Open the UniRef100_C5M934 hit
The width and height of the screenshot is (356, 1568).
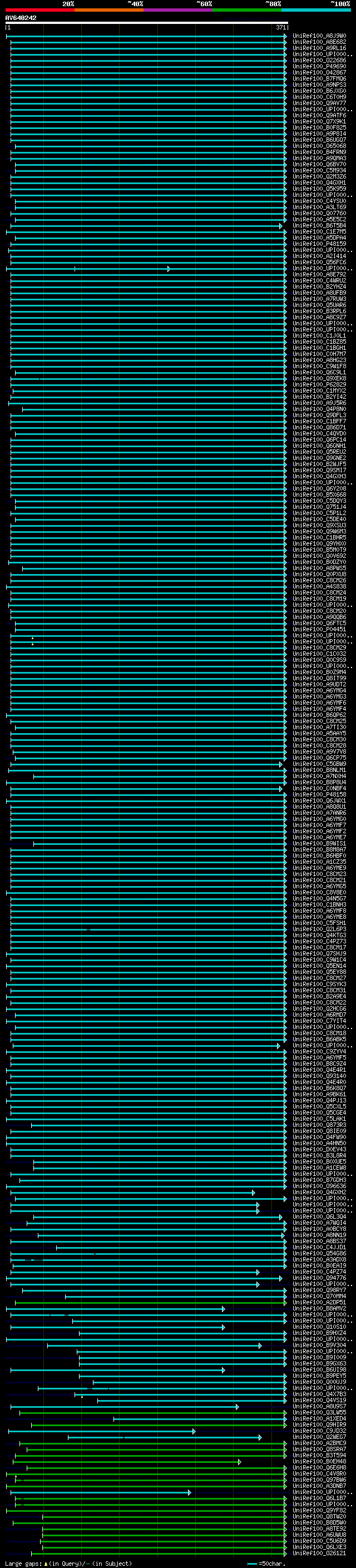pyautogui.click(x=319, y=170)
